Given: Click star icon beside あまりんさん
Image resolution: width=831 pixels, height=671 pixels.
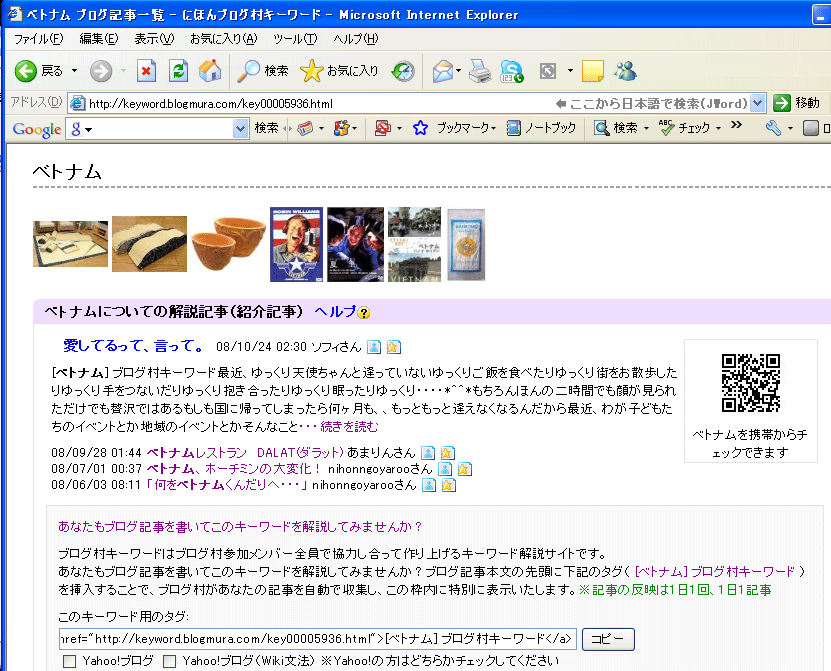Looking at the screenshot, I should point(447,453).
